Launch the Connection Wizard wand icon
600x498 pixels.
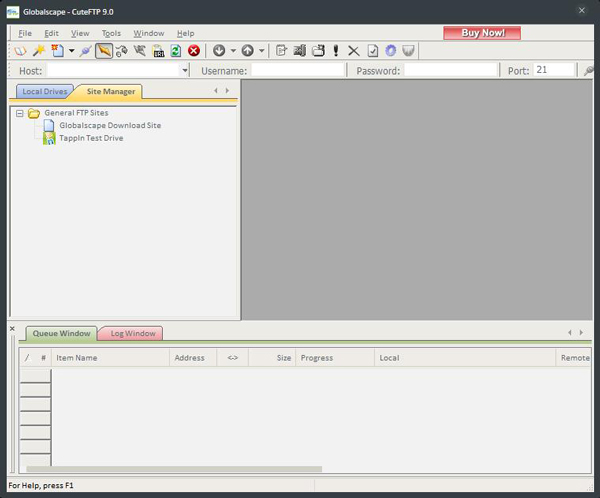point(39,51)
